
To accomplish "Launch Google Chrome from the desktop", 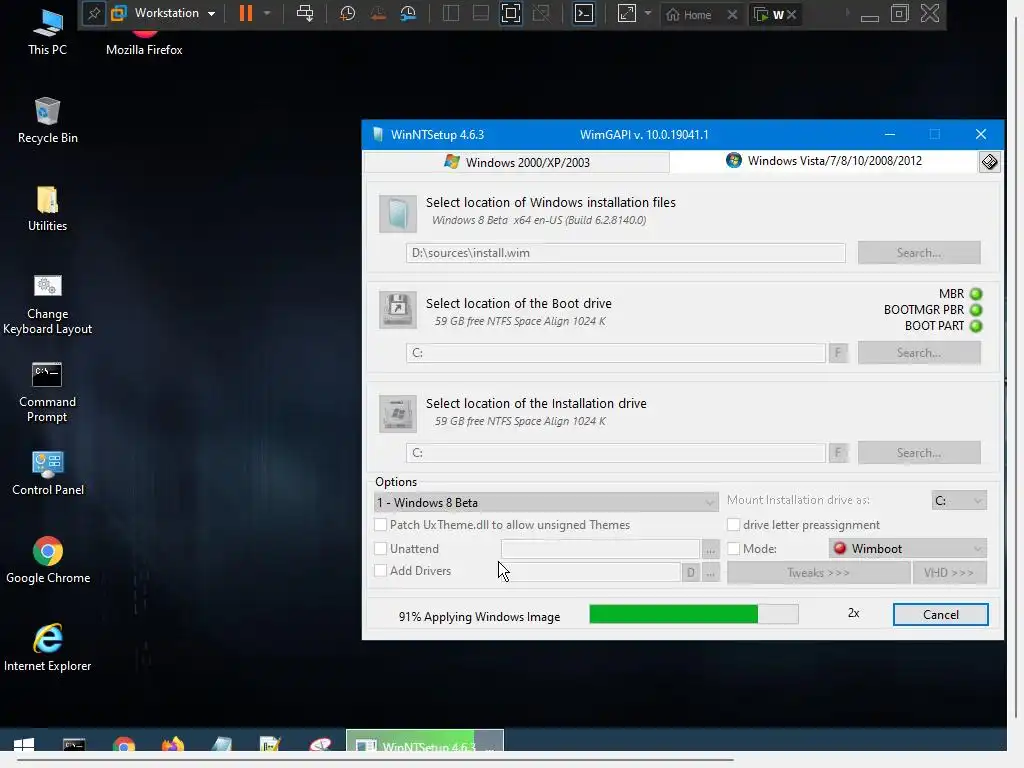I will [x=48, y=560].
